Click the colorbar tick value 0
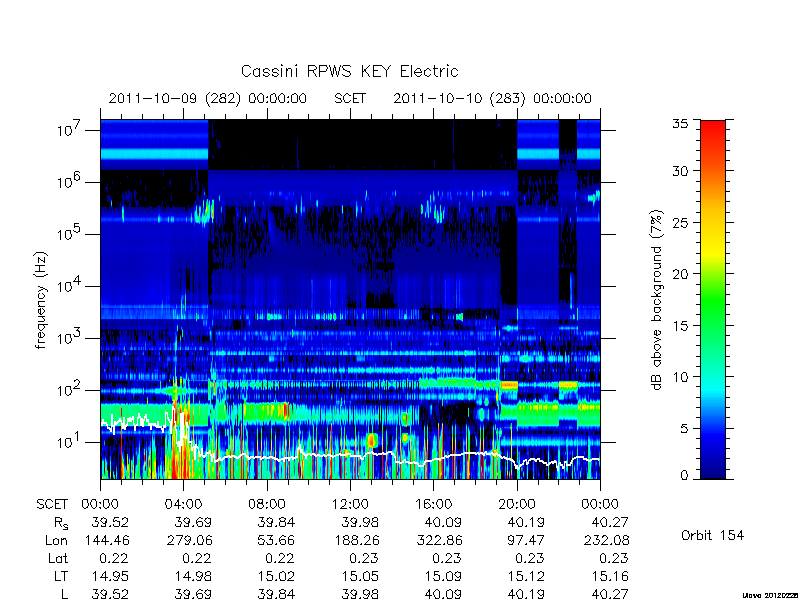 point(684,475)
